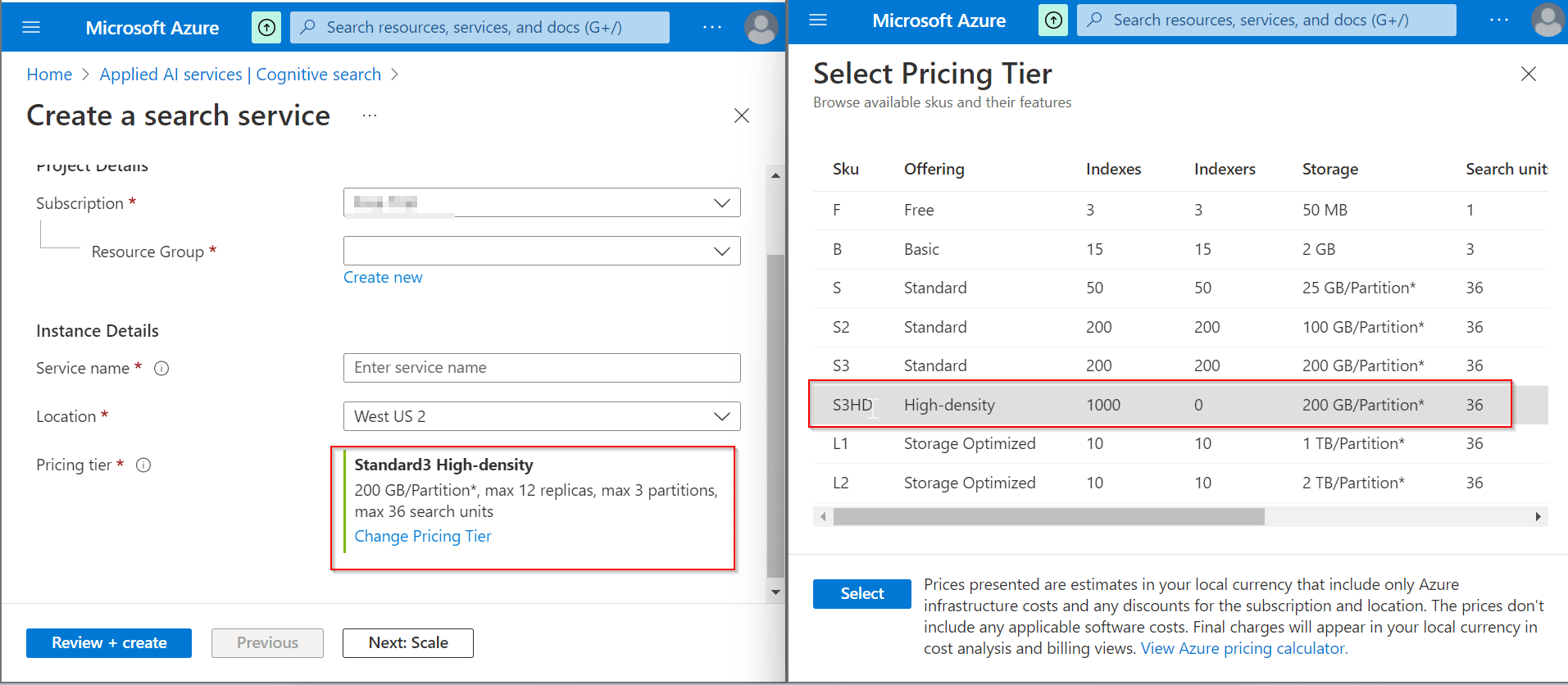Click upgrade arrow icon in left Azure header
This screenshot has height=685, width=1568.
click(266, 27)
